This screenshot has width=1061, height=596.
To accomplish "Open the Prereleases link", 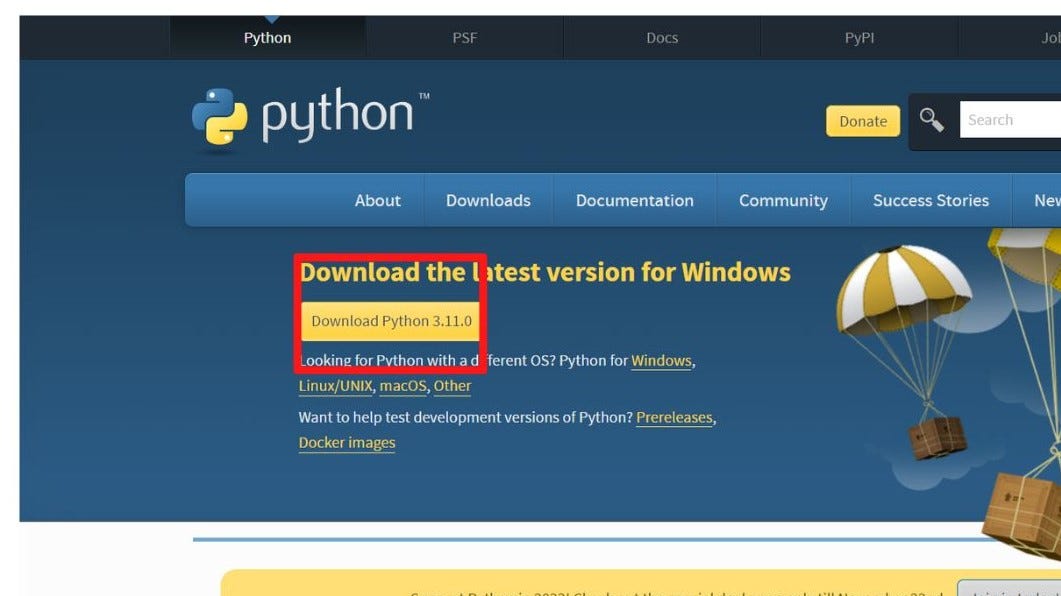I will 675,417.
